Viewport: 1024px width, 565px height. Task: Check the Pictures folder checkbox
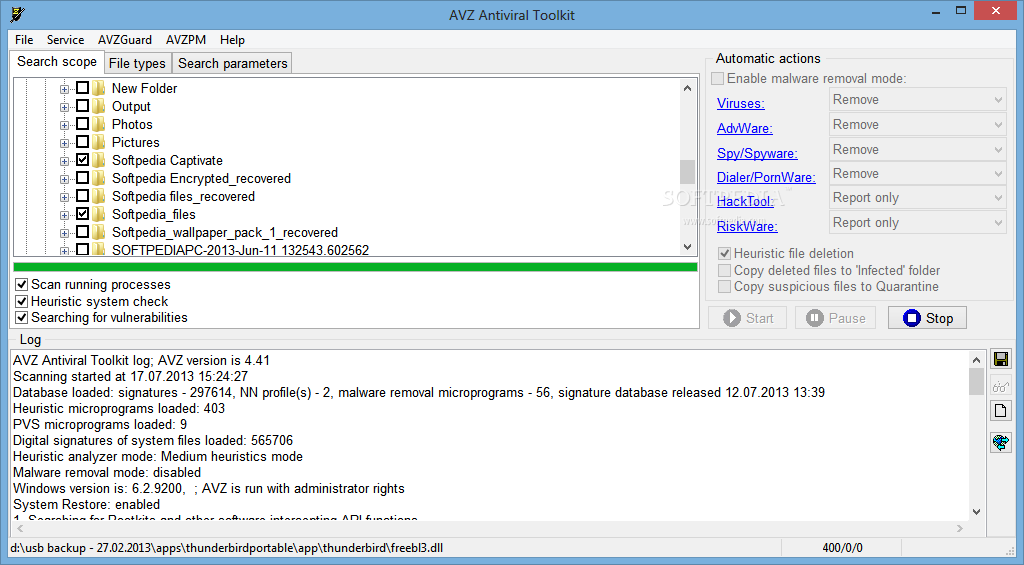coord(82,142)
